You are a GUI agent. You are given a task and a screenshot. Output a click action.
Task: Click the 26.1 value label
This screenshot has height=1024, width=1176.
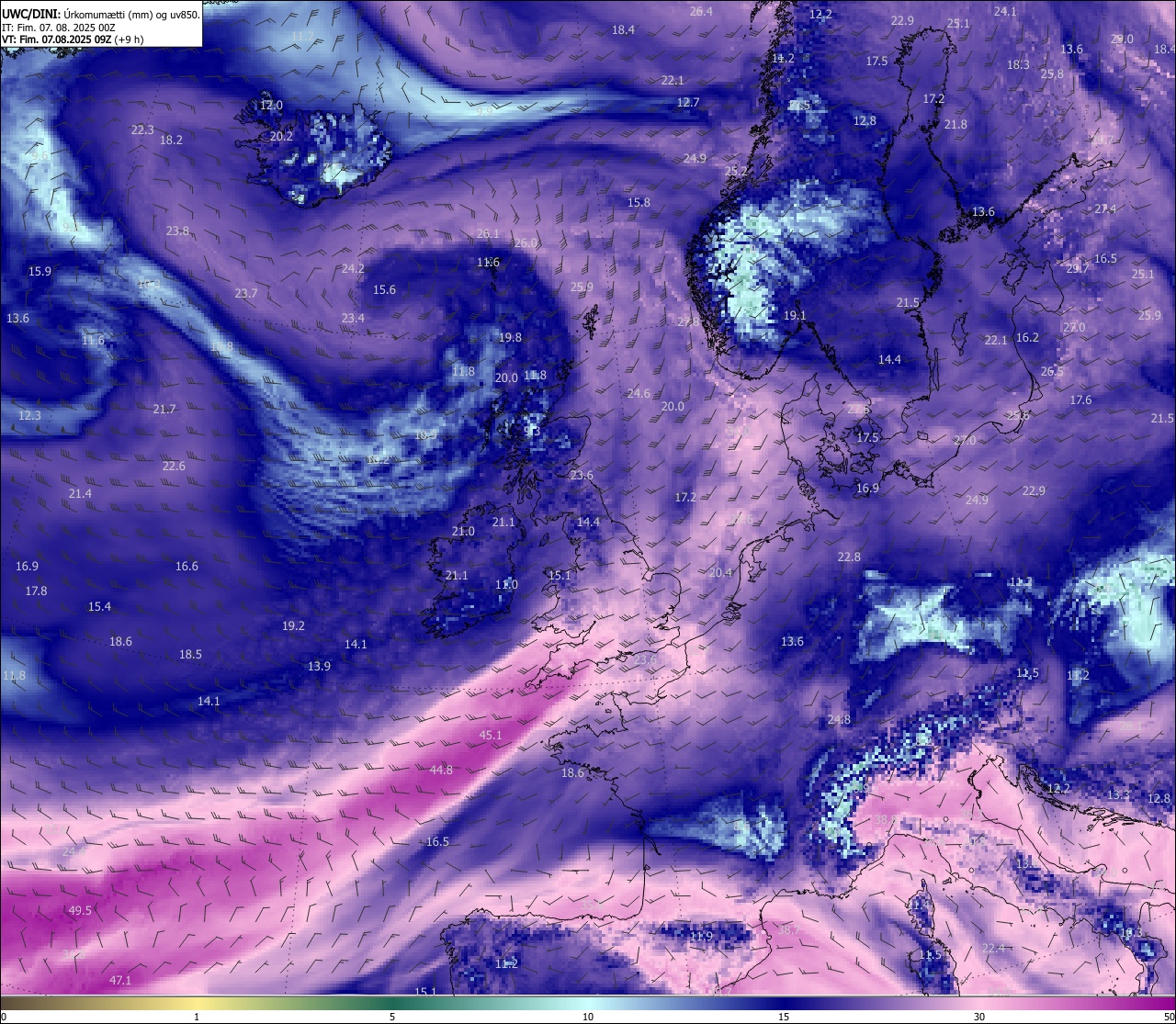tap(488, 233)
